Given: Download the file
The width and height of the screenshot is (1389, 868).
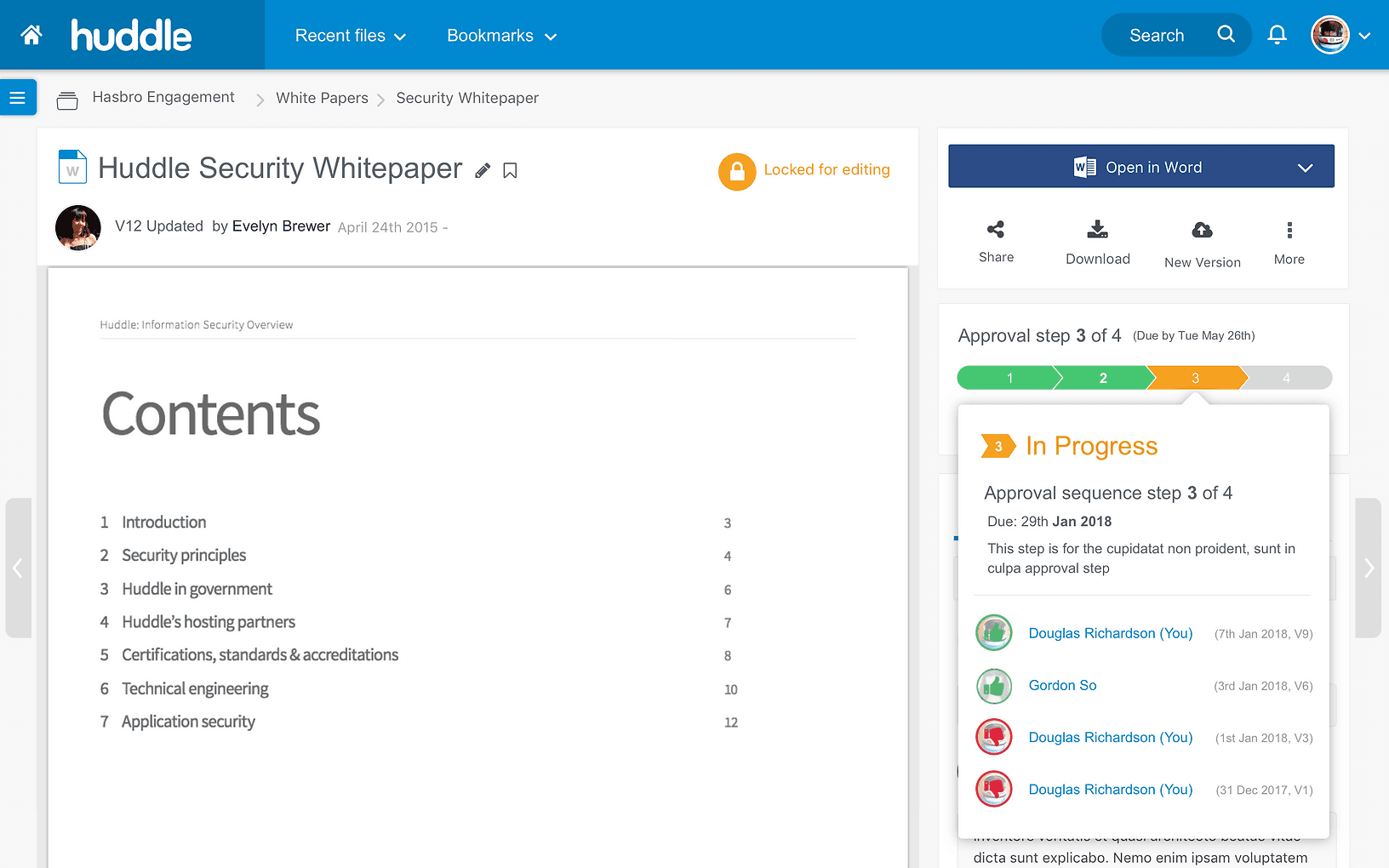Looking at the screenshot, I should coord(1098,242).
